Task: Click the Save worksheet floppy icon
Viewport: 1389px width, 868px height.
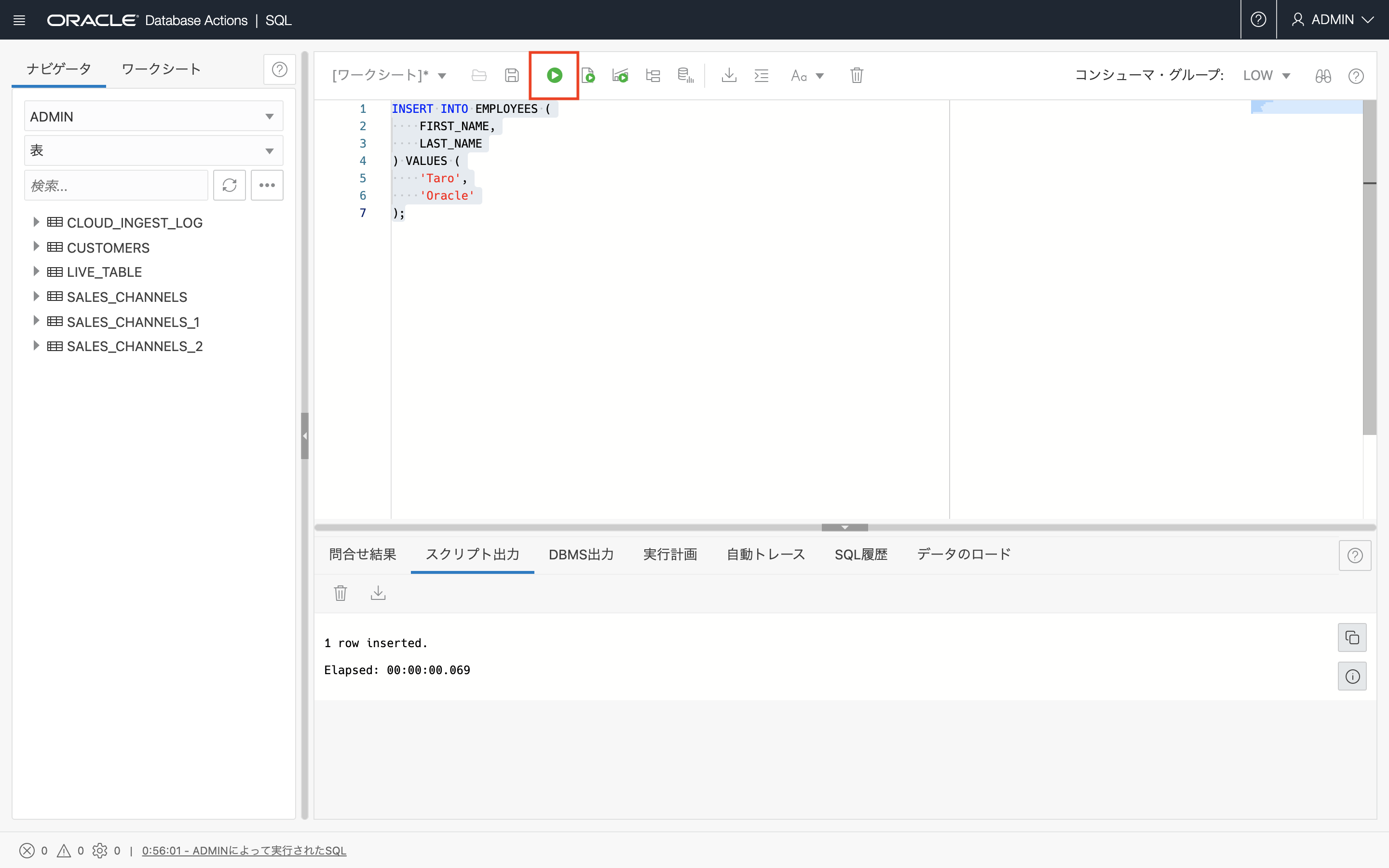Action: tap(511, 75)
